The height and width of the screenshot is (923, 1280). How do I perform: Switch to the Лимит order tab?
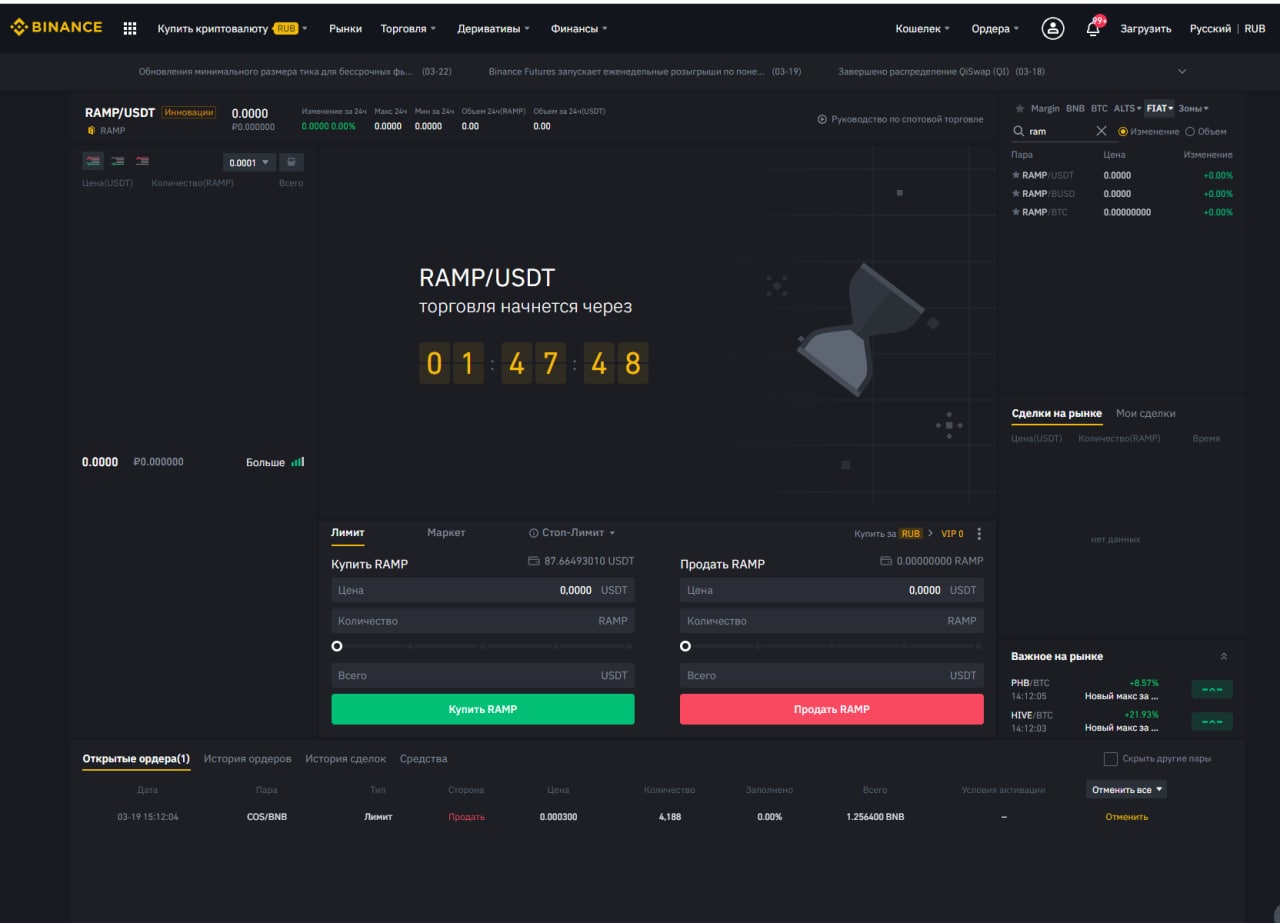pyautogui.click(x=348, y=533)
